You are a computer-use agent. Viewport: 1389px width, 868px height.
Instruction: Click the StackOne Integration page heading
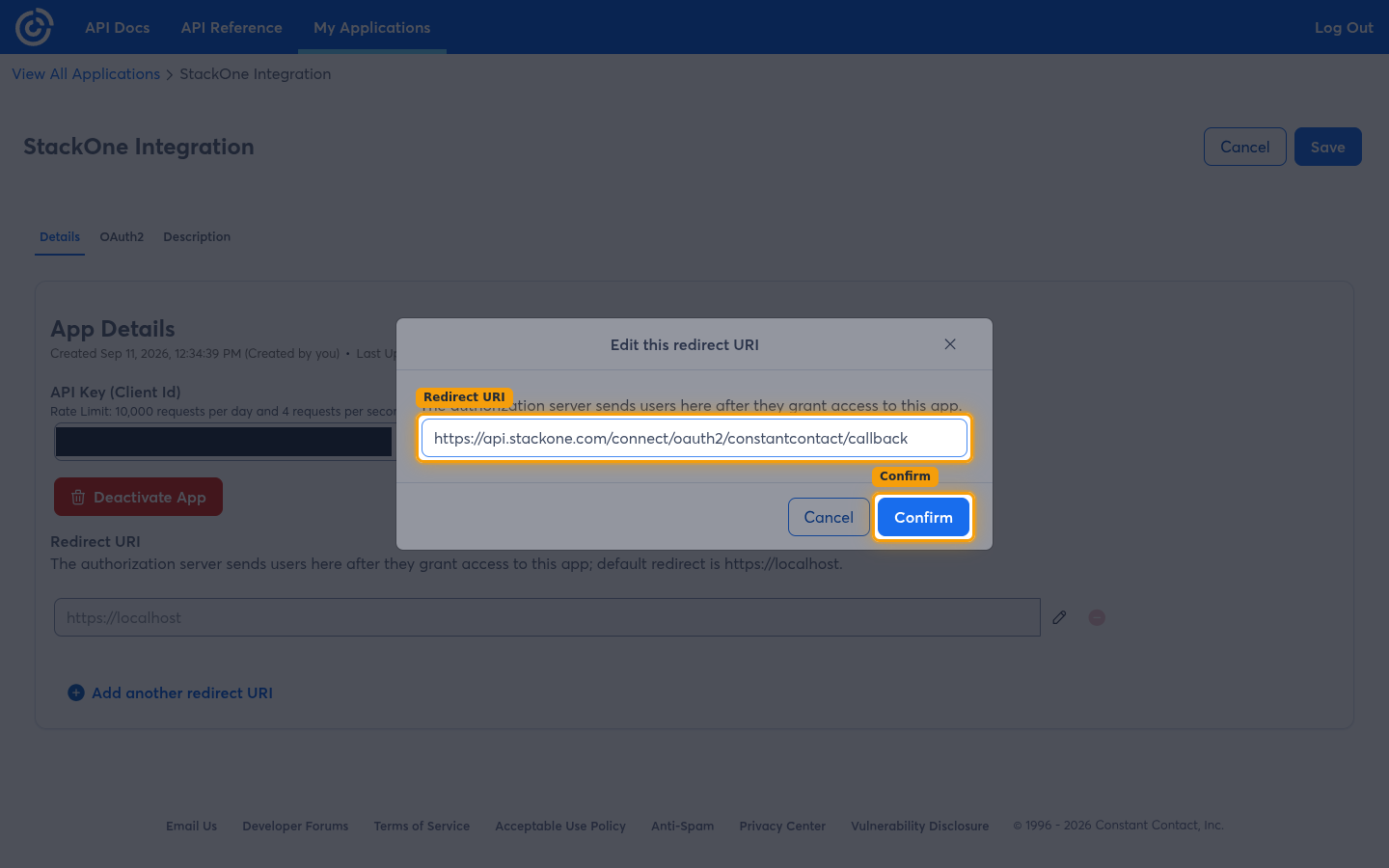point(139,147)
